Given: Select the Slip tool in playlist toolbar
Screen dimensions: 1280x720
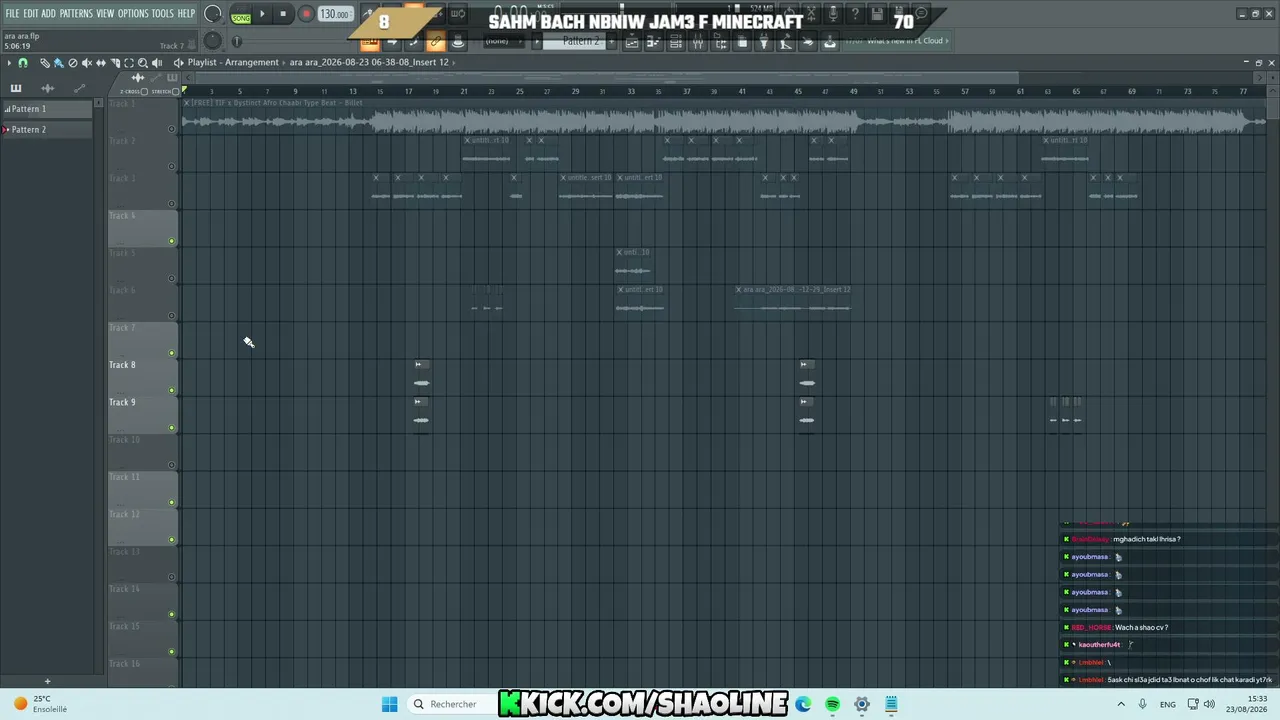Looking at the screenshot, I should pyautogui.click(x=101, y=62).
